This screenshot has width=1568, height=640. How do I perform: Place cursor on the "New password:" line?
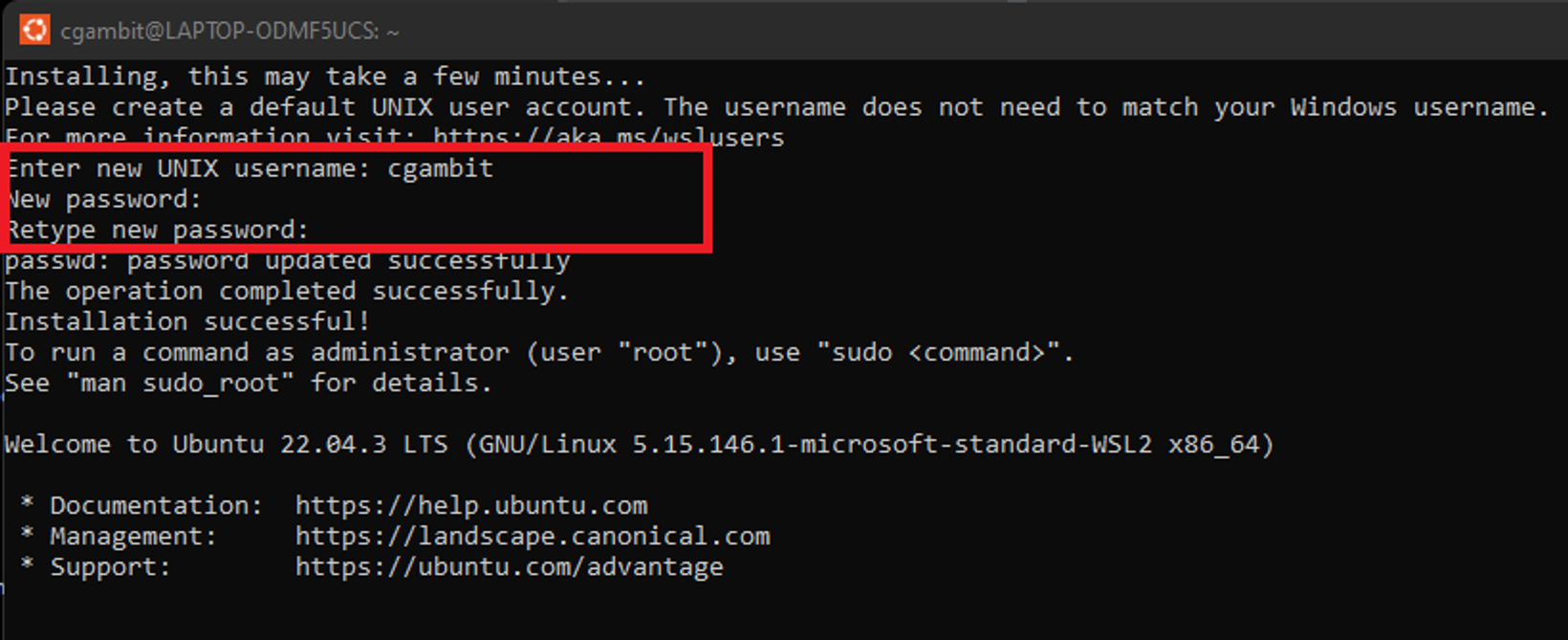coord(105,199)
